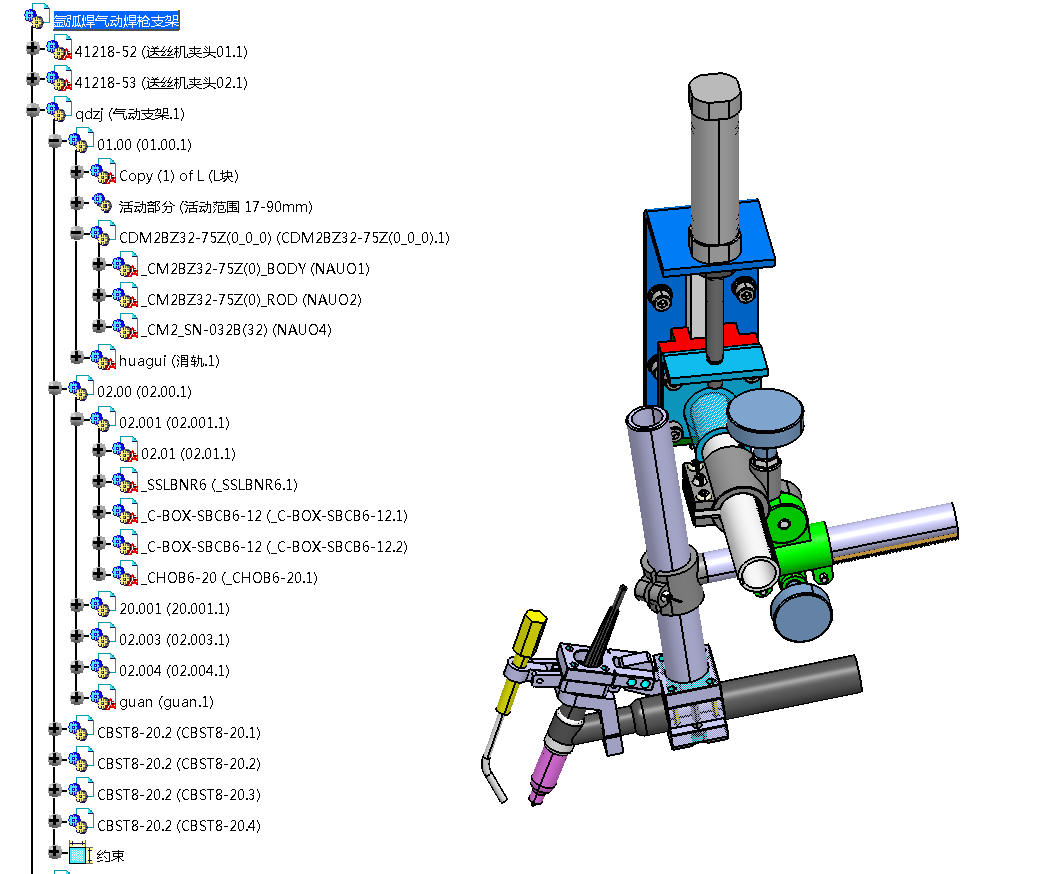The height and width of the screenshot is (874, 1039).
Task: Select _CM2BZ32-75Z(0)_BODY (NAUO1) label
Action: tap(255, 268)
